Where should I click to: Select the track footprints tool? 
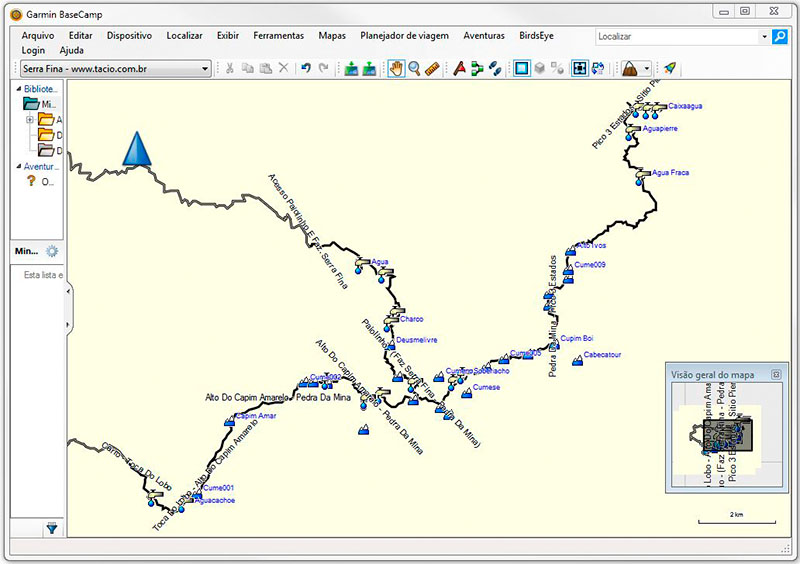[495, 68]
